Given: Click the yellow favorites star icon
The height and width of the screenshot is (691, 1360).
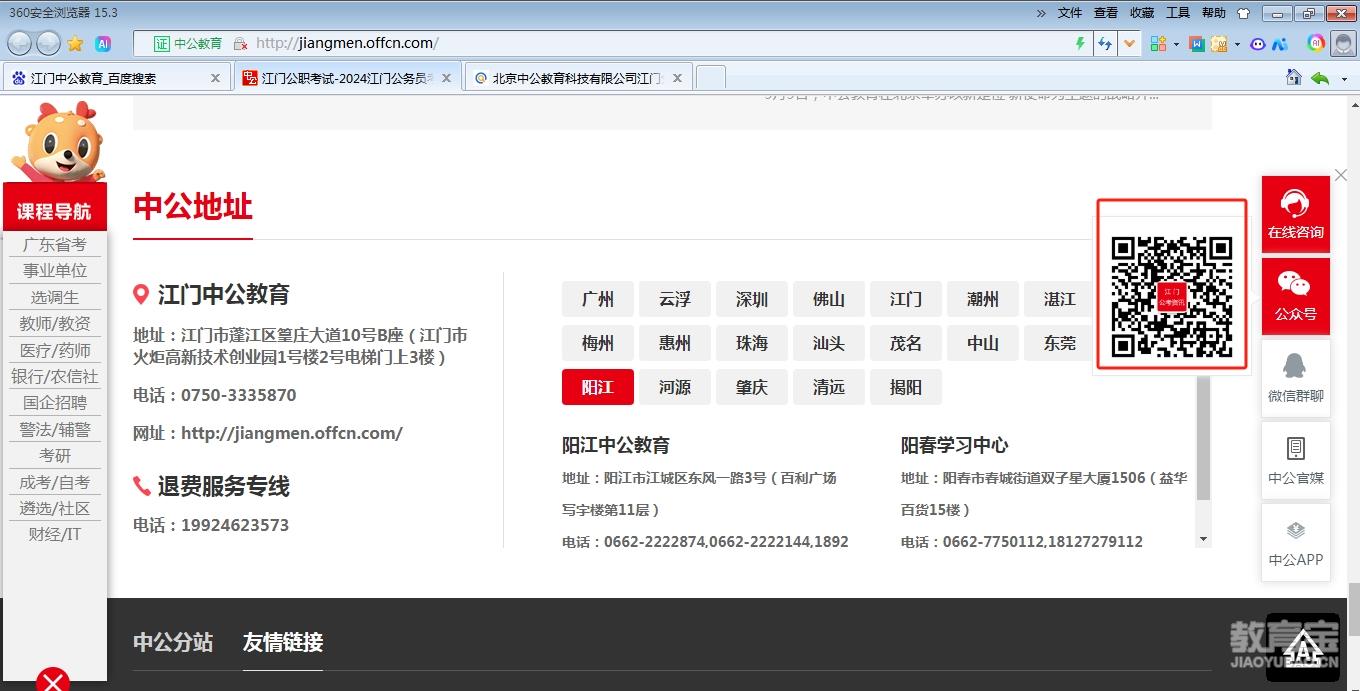Looking at the screenshot, I should click(75, 44).
